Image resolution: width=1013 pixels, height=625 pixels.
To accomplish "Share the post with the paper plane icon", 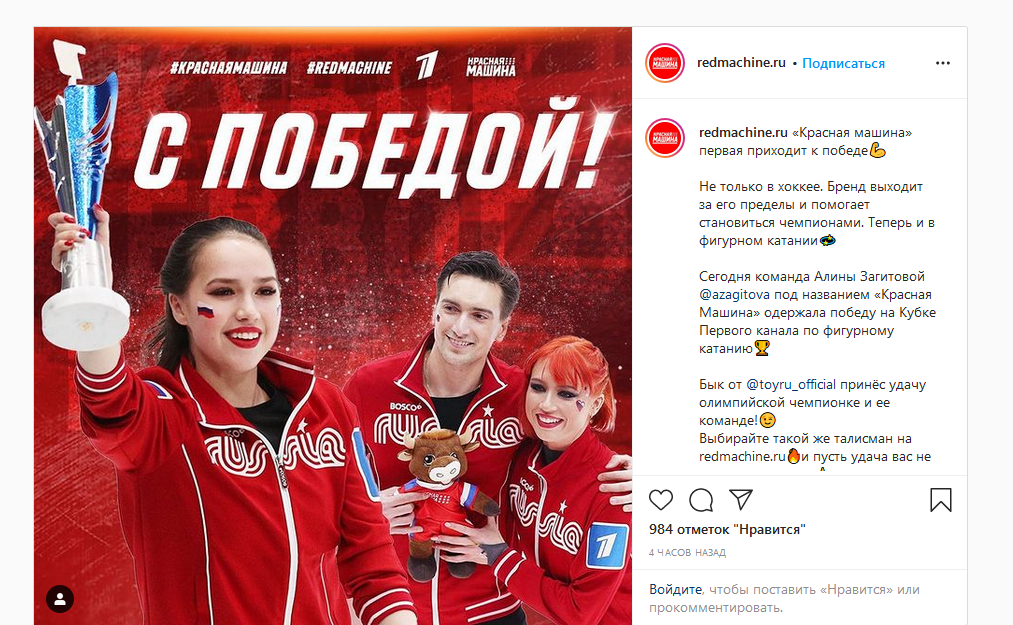I will [x=741, y=499].
